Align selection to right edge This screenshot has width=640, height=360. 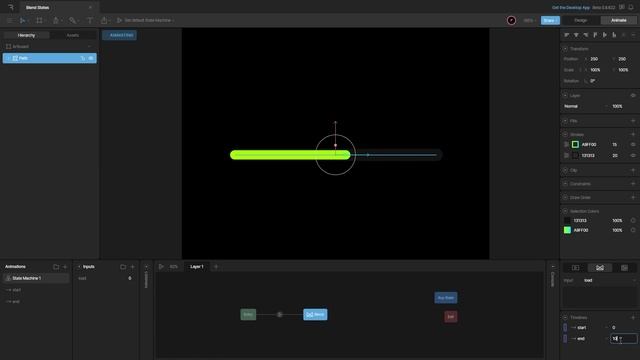(x=586, y=35)
